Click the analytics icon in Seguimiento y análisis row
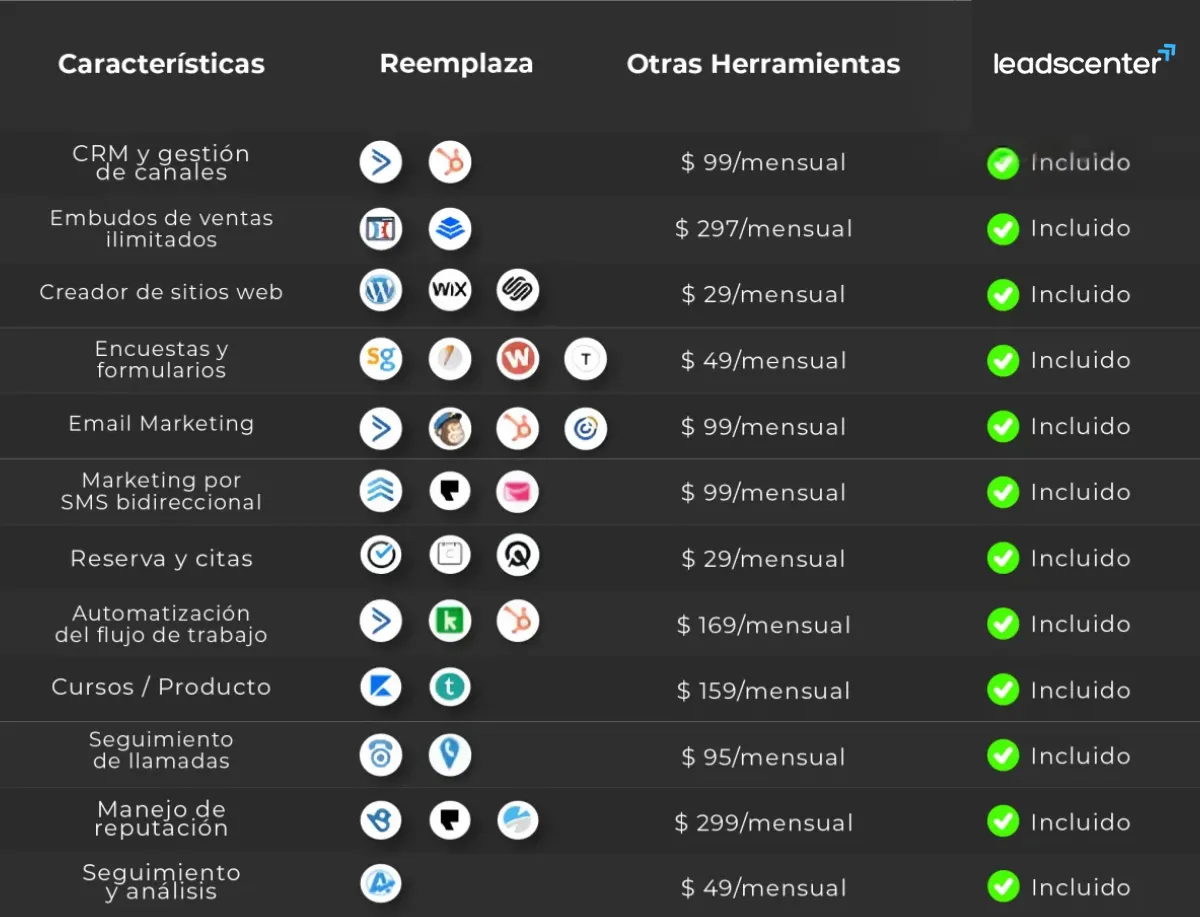The width and height of the screenshot is (1200, 917). point(381,883)
